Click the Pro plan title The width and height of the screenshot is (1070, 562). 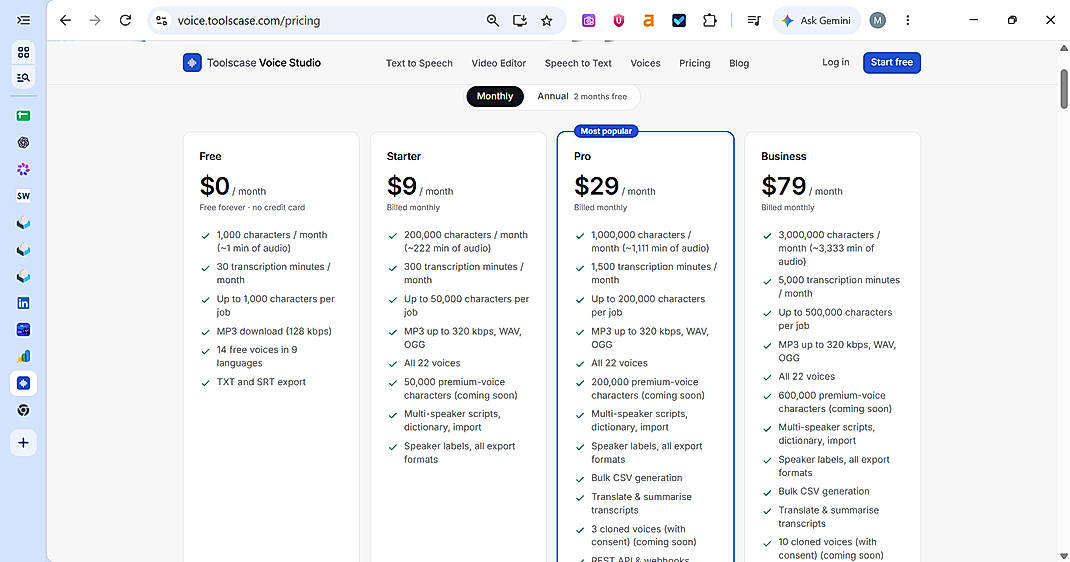click(582, 156)
